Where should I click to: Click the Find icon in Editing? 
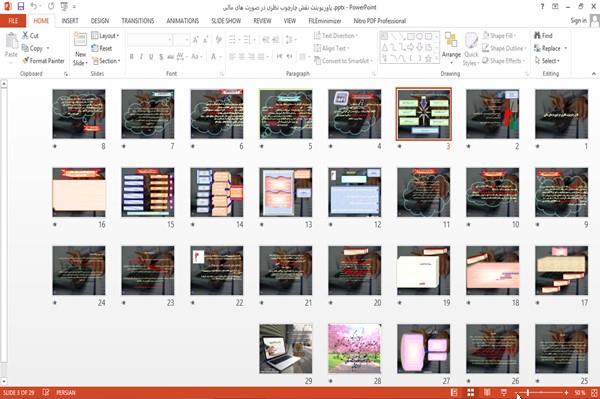pyautogui.click(x=538, y=36)
